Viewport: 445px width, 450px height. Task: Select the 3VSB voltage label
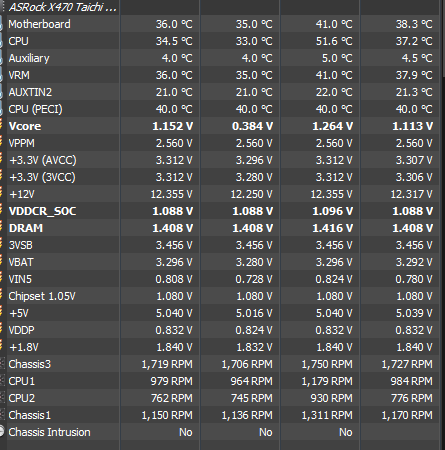(x=21, y=245)
